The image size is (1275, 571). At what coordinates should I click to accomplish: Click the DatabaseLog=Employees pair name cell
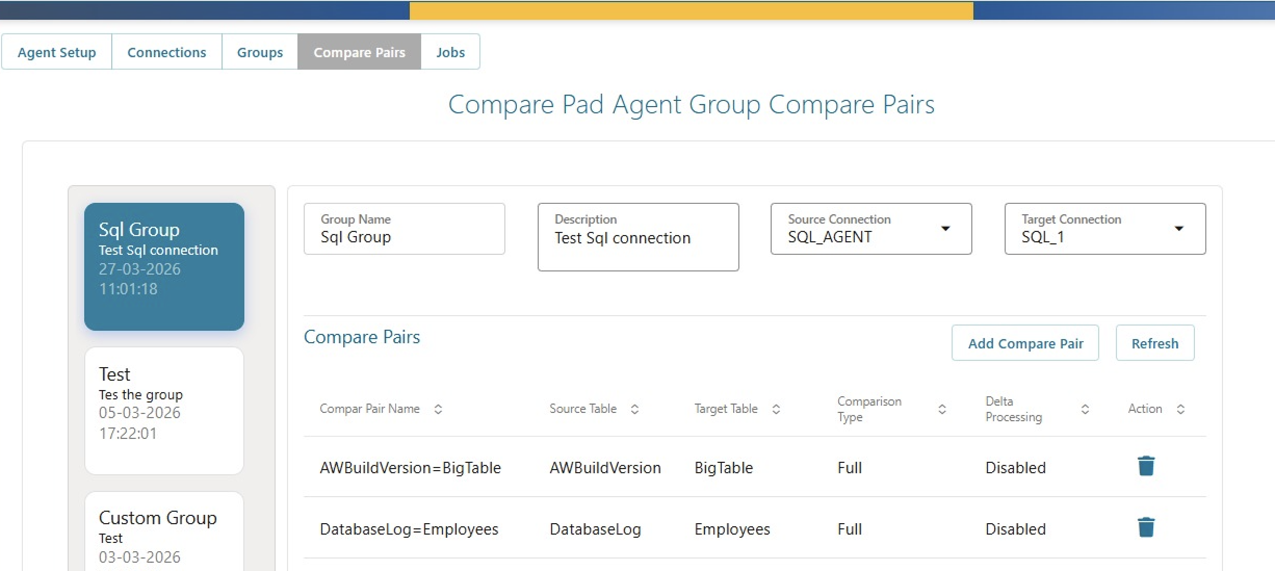coord(409,529)
